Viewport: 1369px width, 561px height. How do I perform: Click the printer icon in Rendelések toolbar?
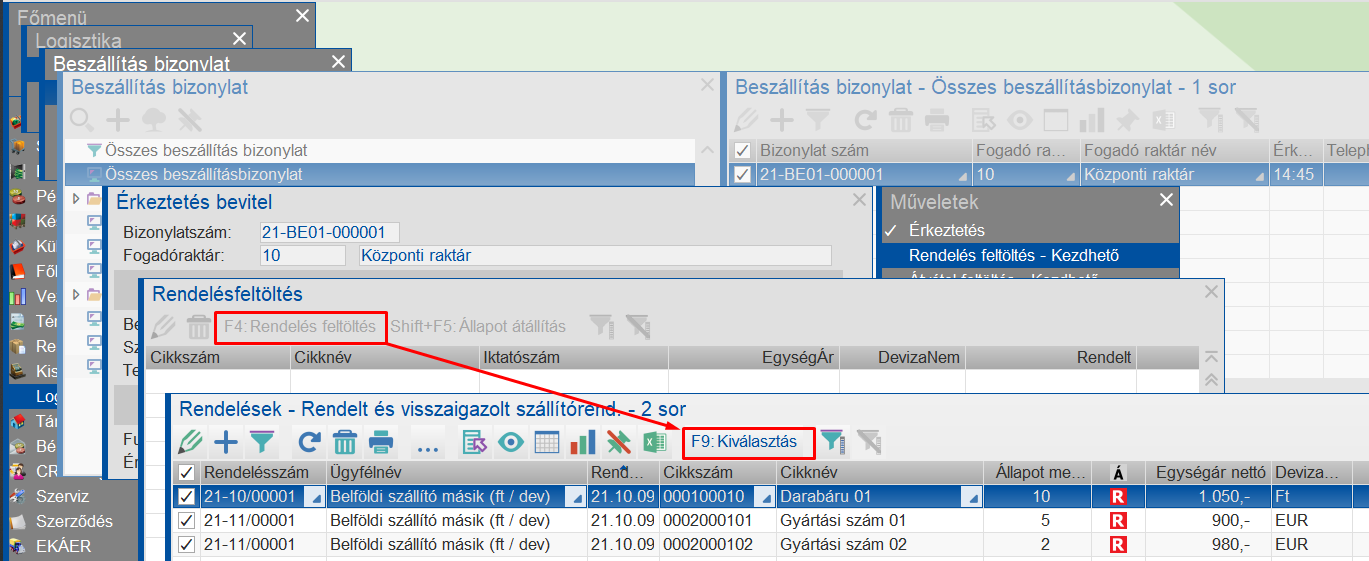(380, 441)
